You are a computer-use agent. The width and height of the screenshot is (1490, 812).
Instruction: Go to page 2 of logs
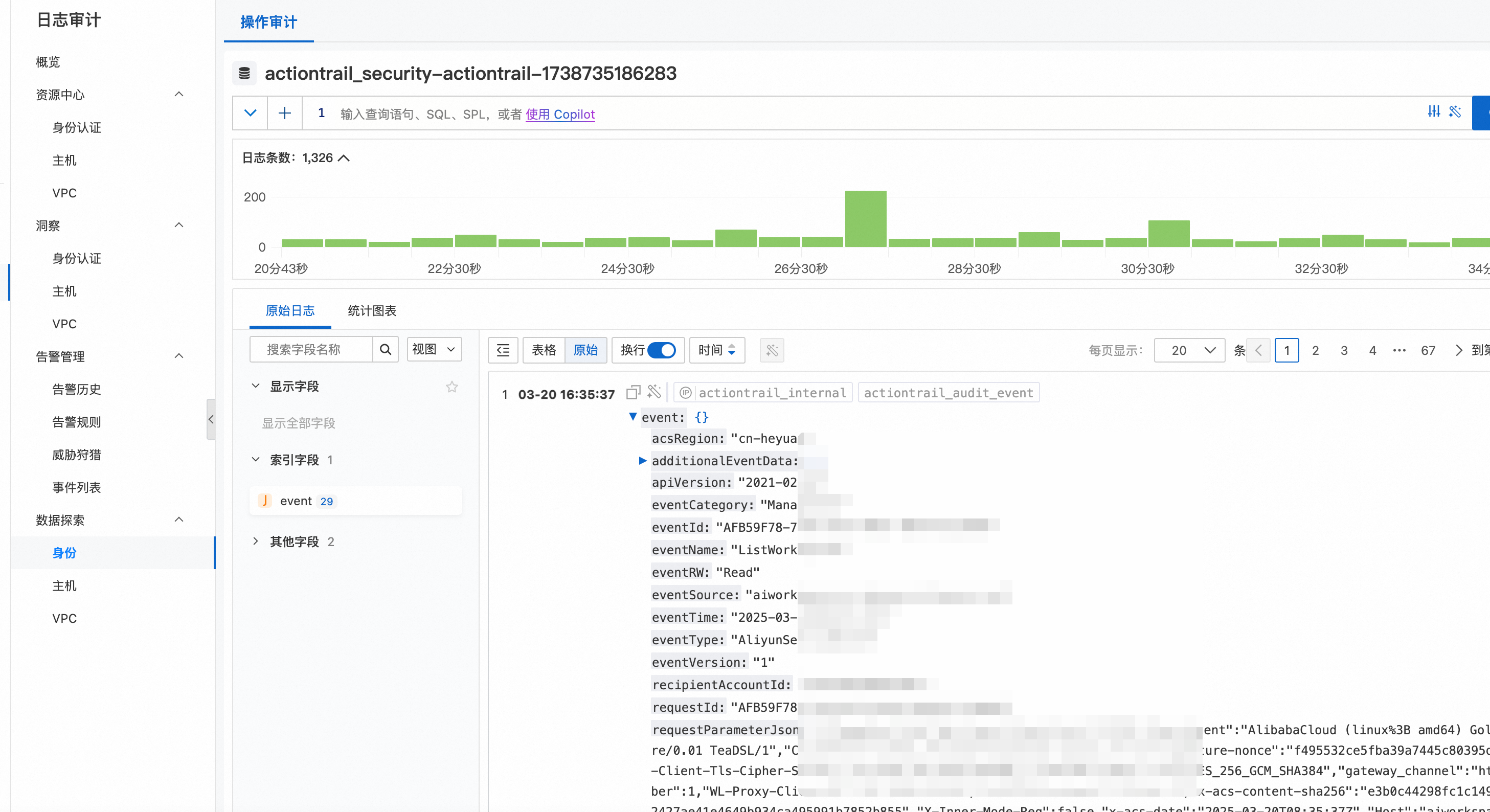[x=1315, y=350]
